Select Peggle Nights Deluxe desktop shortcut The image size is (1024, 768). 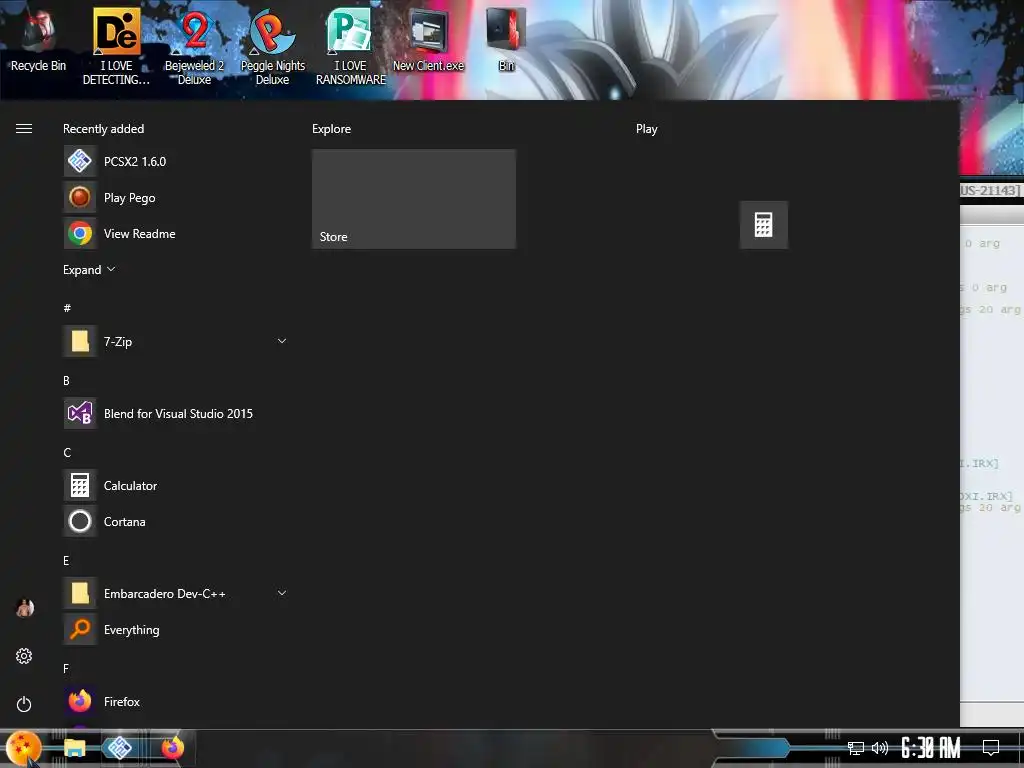[272, 46]
